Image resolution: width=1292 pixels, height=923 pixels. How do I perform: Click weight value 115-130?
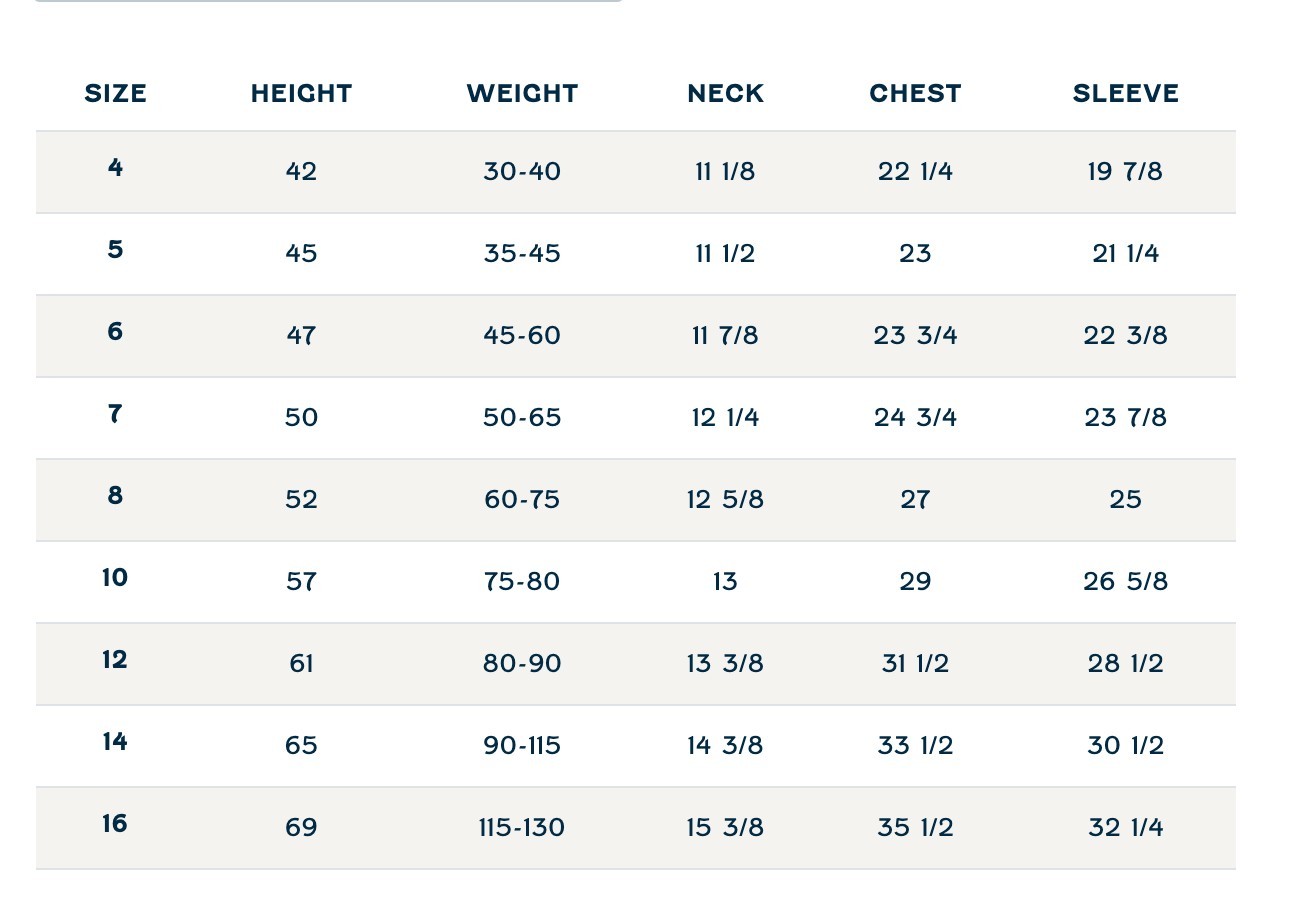(x=522, y=828)
